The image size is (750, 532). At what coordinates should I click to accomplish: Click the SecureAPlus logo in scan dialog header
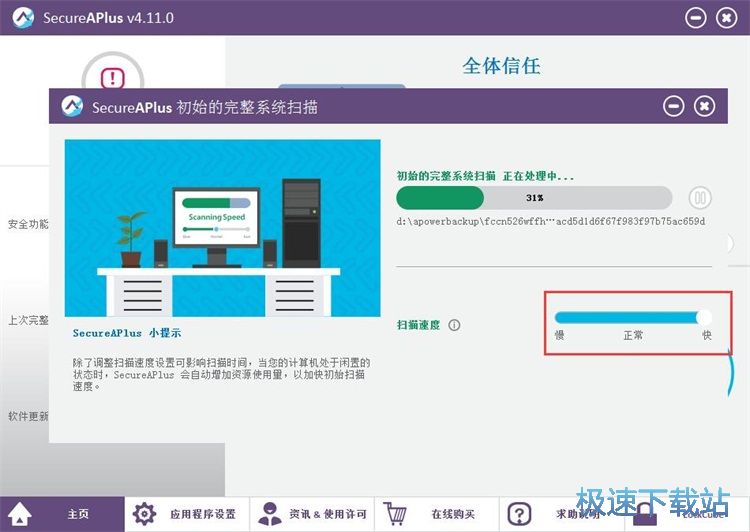72,106
